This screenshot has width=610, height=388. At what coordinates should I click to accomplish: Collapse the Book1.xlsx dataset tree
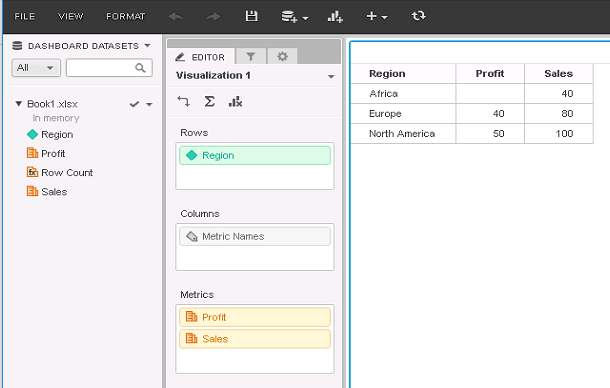click(x=18, y=104)
